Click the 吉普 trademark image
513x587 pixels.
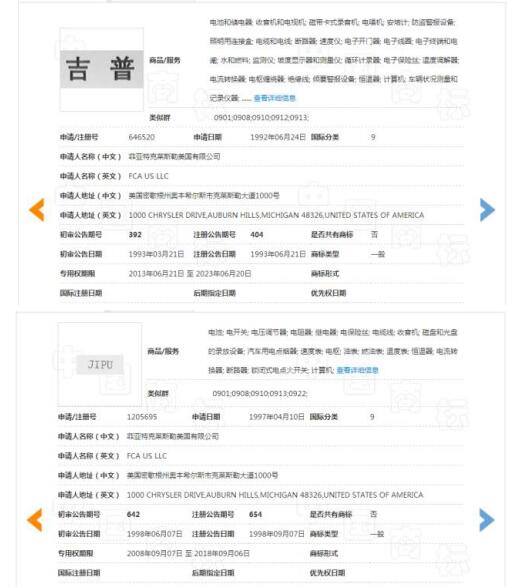[101, 69]
